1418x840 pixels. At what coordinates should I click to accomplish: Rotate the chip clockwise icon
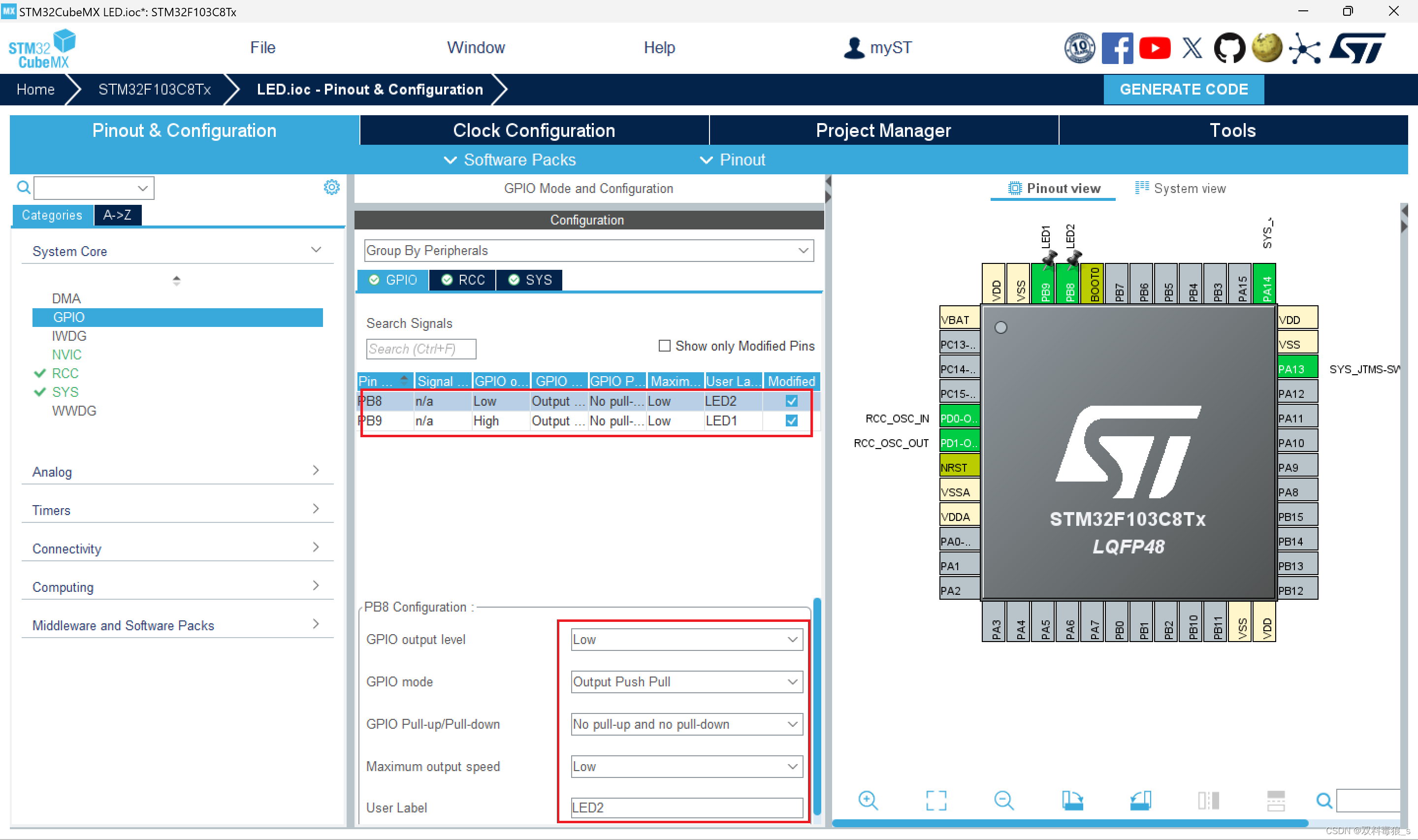tap(1072, 801)
